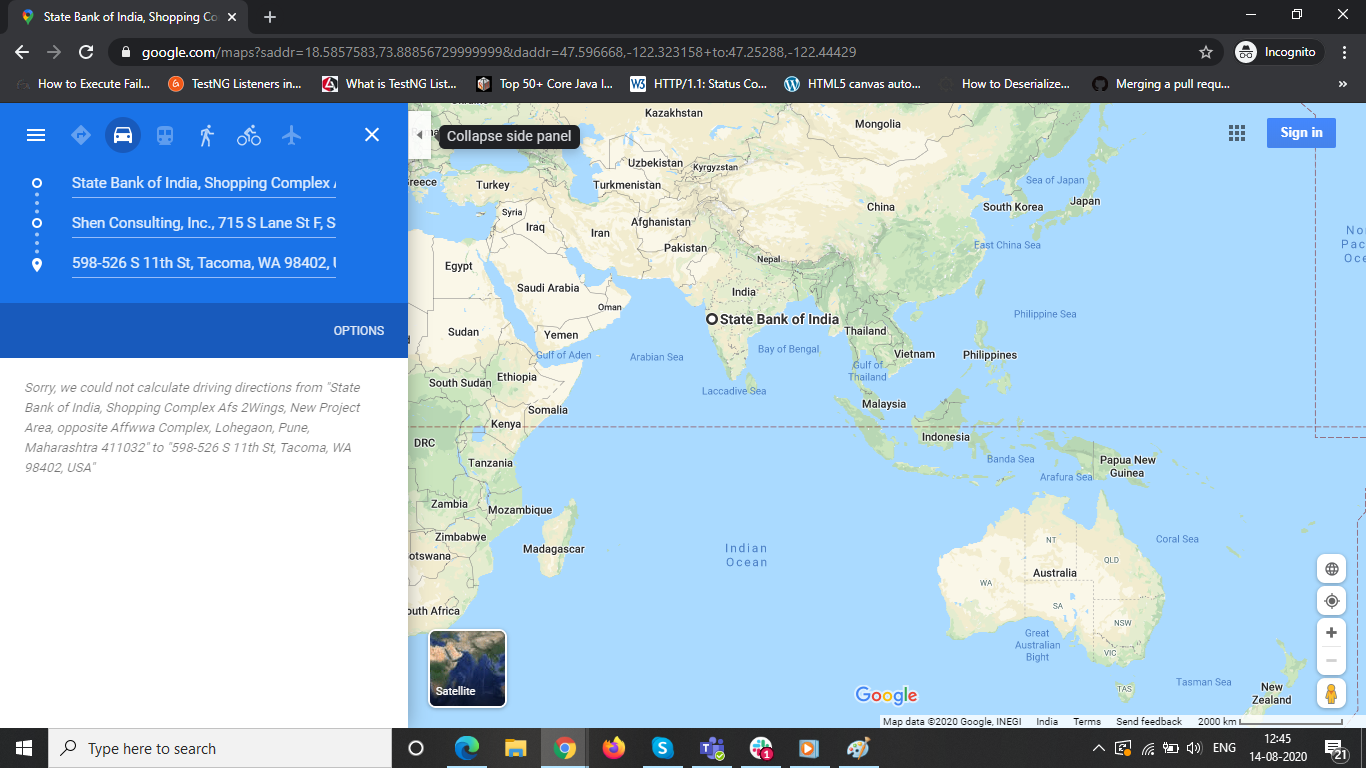Click State Bank of India map marker

pos(712,319)
